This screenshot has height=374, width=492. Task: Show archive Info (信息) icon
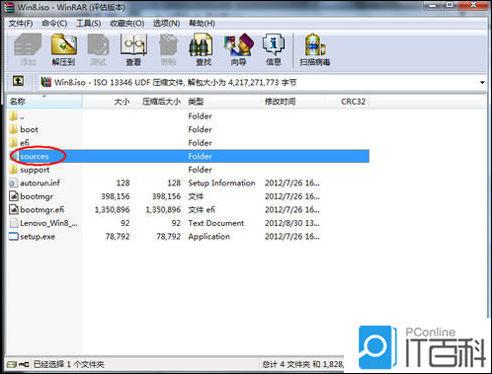coord(274,49)
